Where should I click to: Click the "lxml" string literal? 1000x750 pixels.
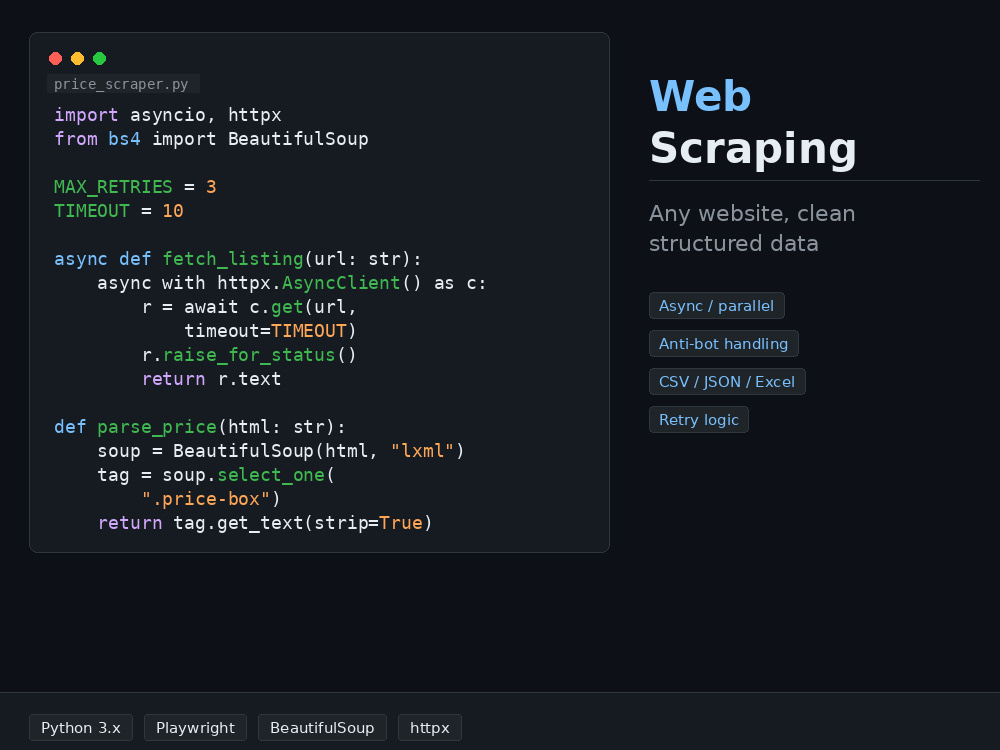422,452
